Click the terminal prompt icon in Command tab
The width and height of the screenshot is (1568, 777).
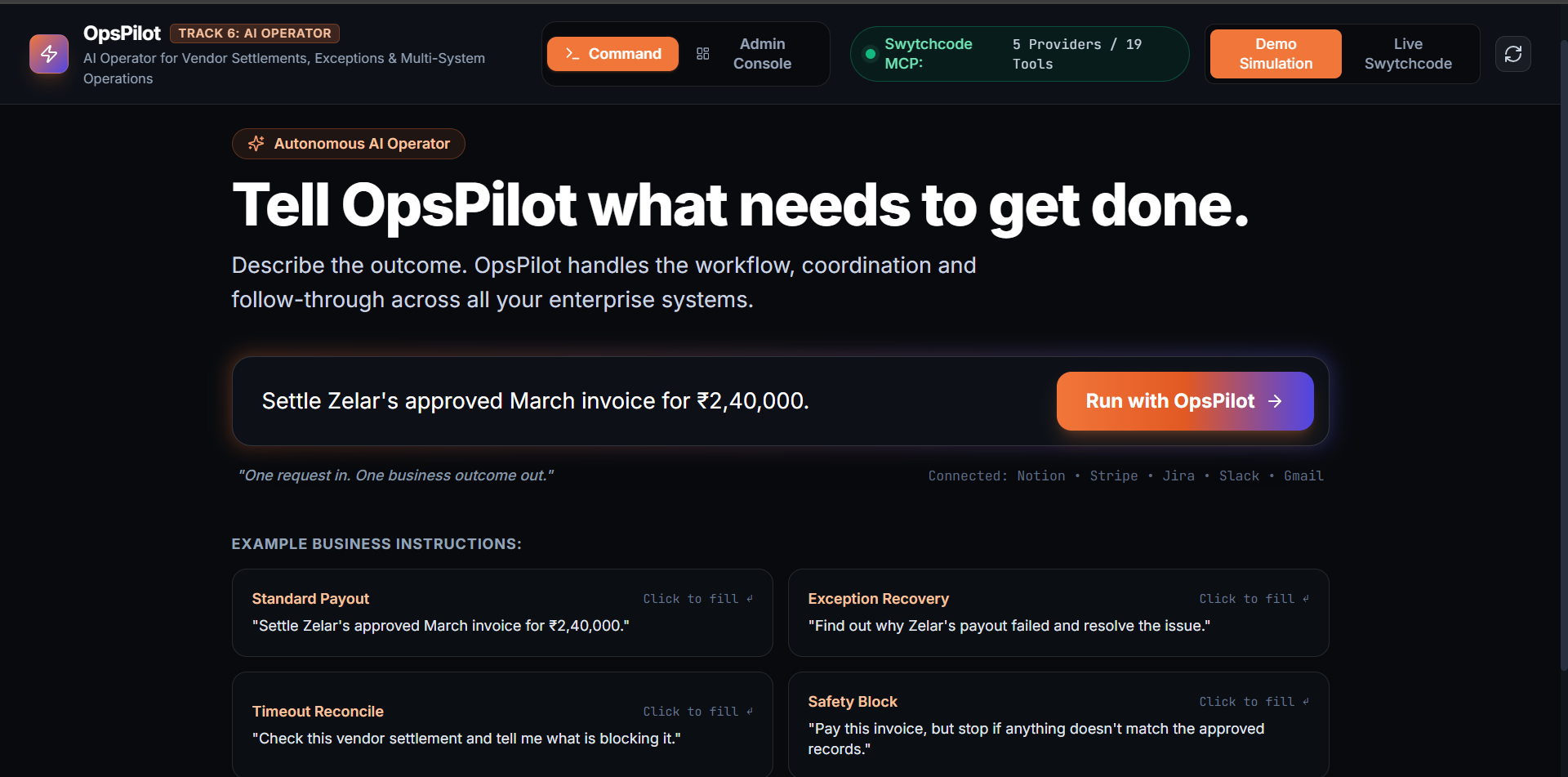(572, 54)
